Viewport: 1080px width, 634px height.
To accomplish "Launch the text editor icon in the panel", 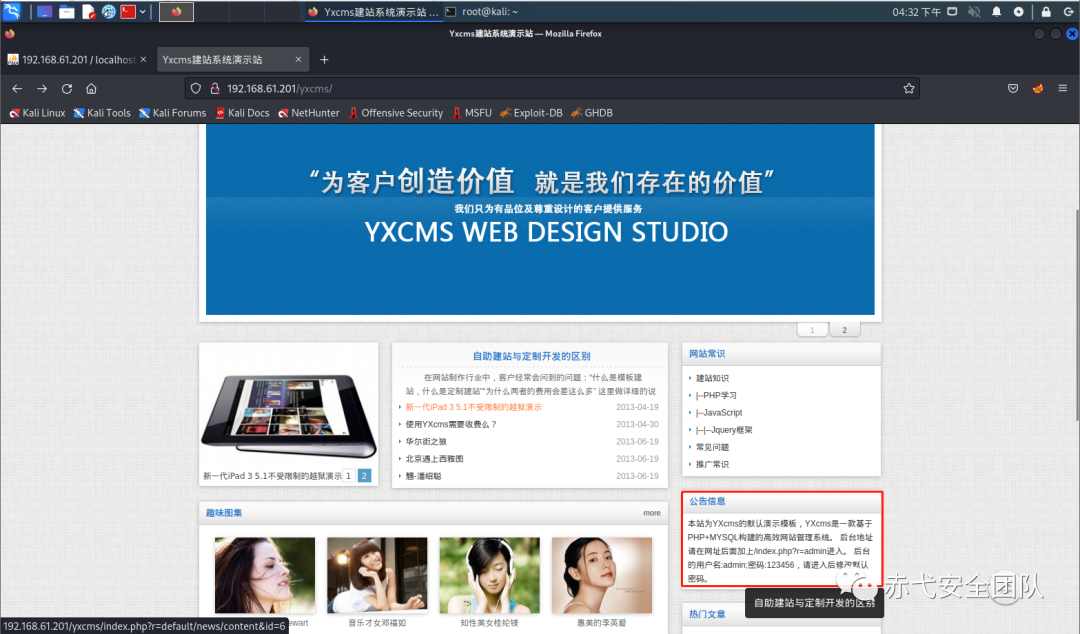I will 88,12.
